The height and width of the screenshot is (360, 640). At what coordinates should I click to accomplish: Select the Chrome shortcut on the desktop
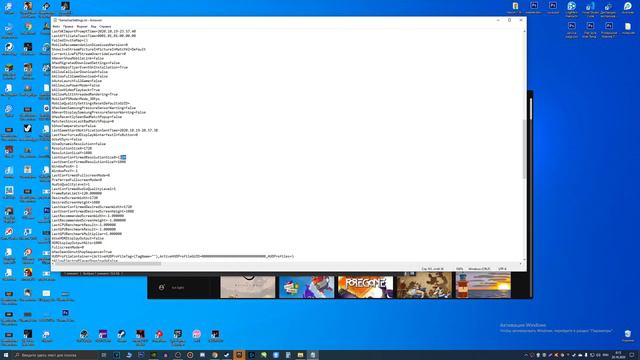point(28,29)
